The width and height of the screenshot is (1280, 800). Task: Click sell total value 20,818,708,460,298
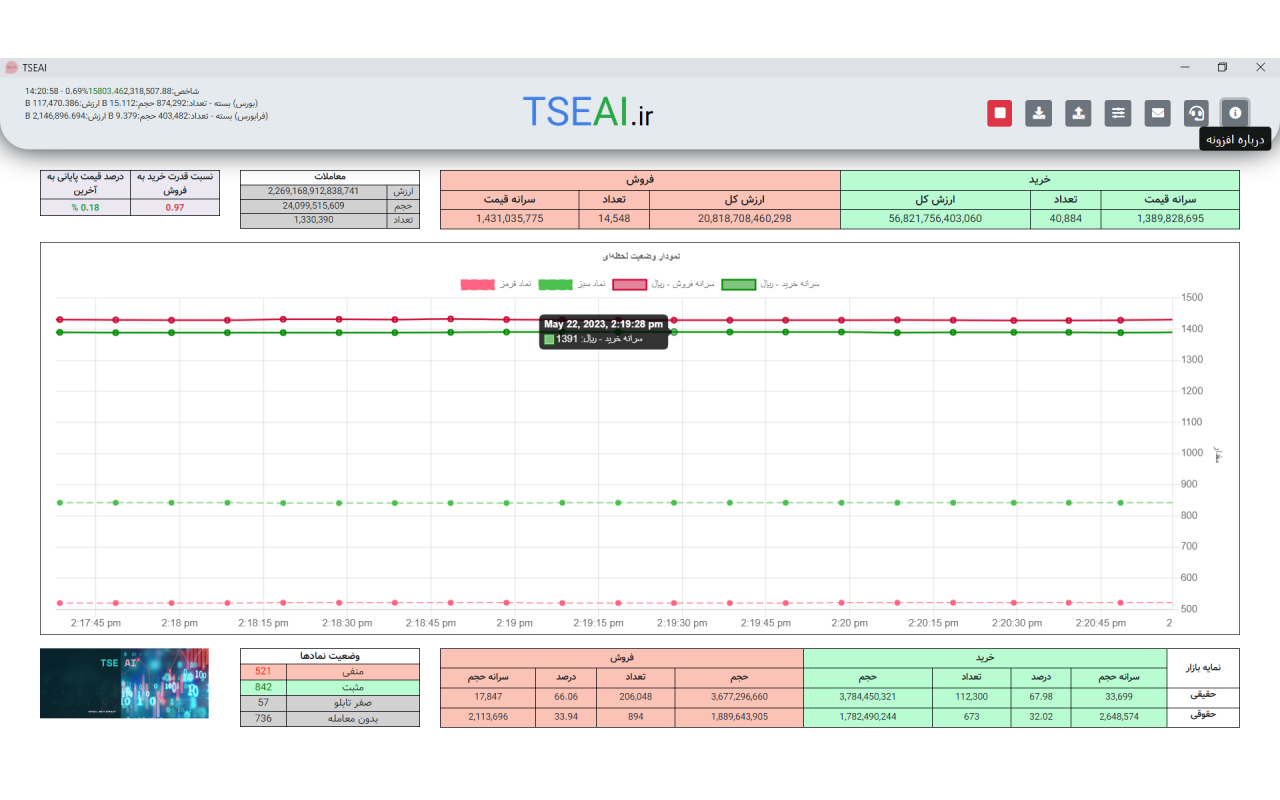(x=745, y=219)
